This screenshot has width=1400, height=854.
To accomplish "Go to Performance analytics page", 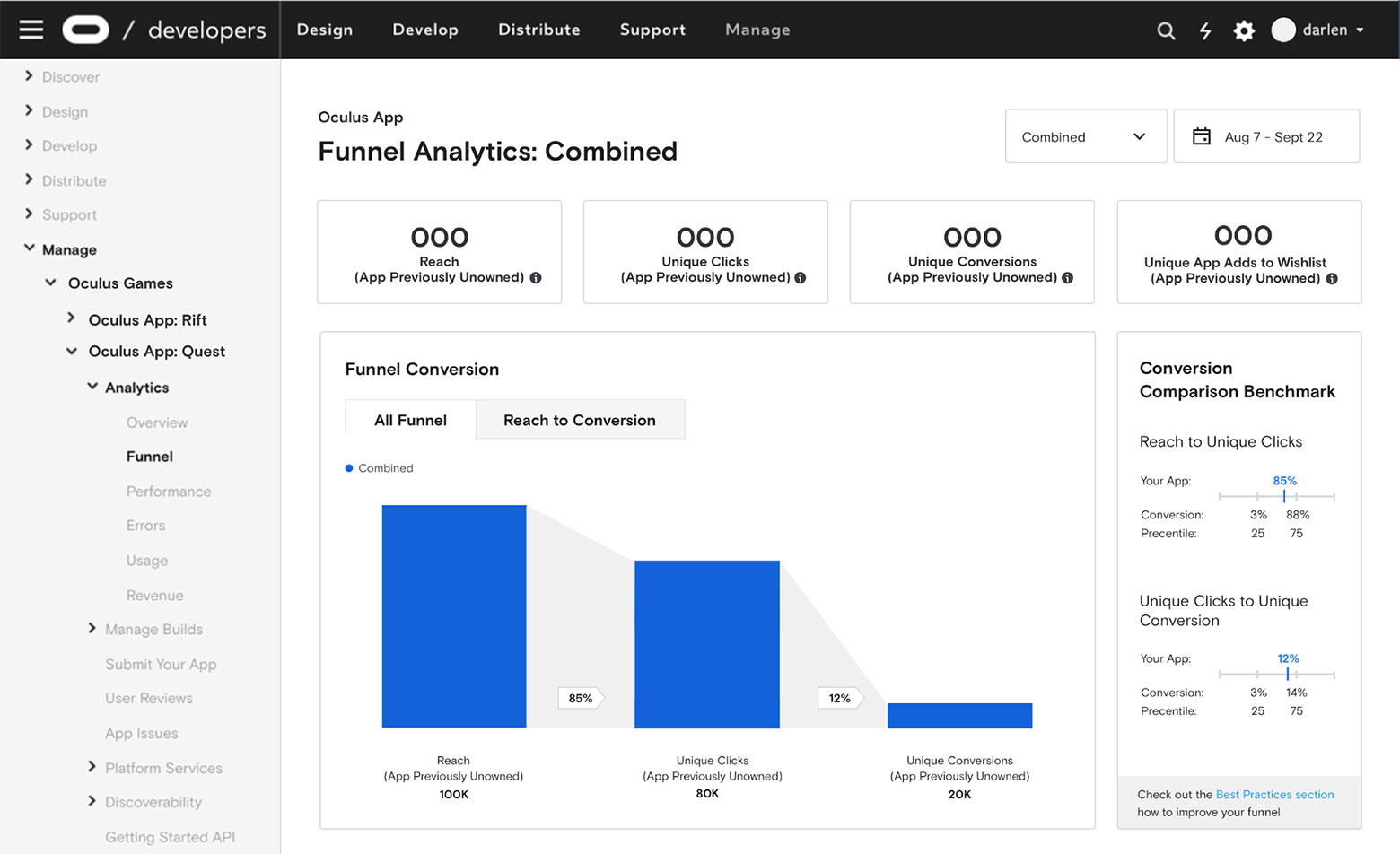I will click(x=169, y=492).
